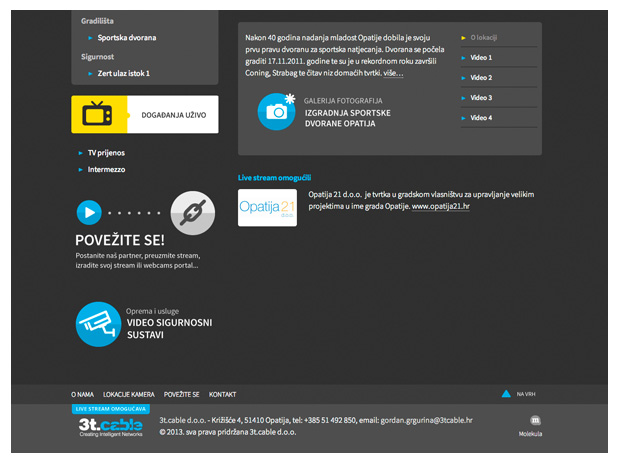This screenshot has width=620, height=460.
Task: Open the O NAMA footer menu
Action: coord(82,394)
